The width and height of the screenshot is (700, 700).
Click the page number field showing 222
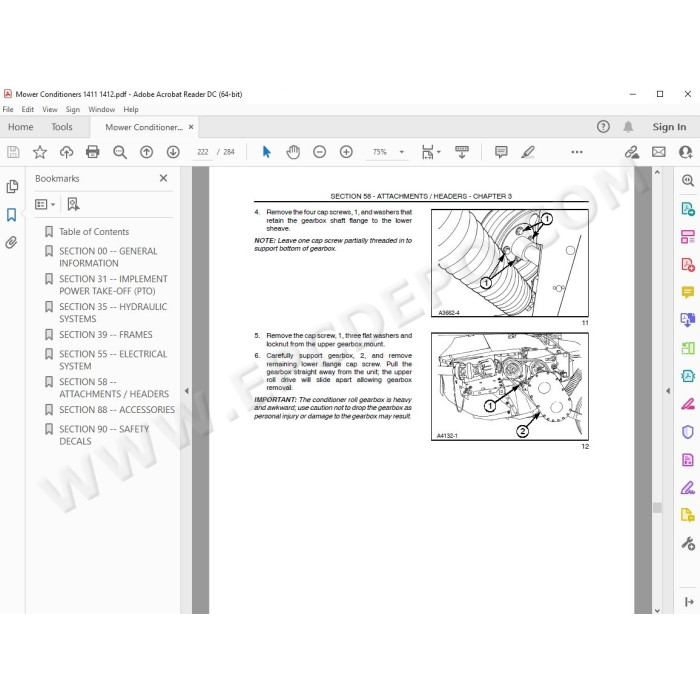(x=203, y=152)
